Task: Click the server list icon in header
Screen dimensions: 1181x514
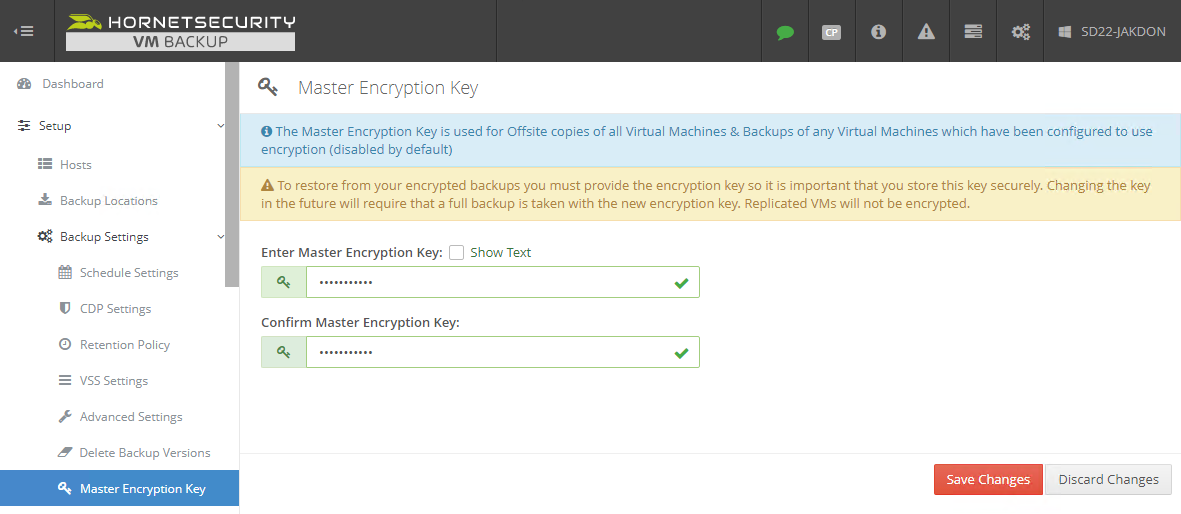Action: coord(973,32)
